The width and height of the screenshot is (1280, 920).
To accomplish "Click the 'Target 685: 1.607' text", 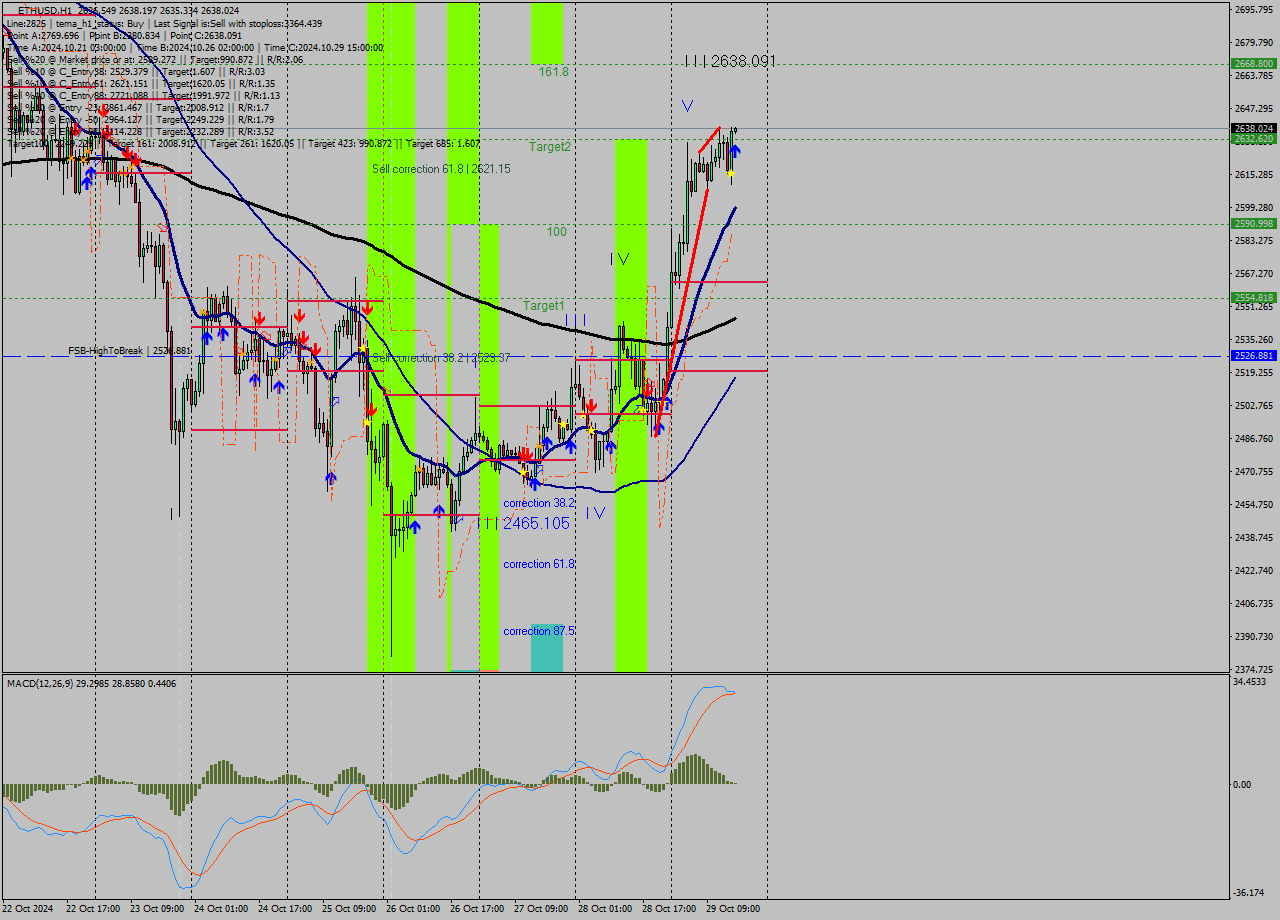I will tap(443, 143).
